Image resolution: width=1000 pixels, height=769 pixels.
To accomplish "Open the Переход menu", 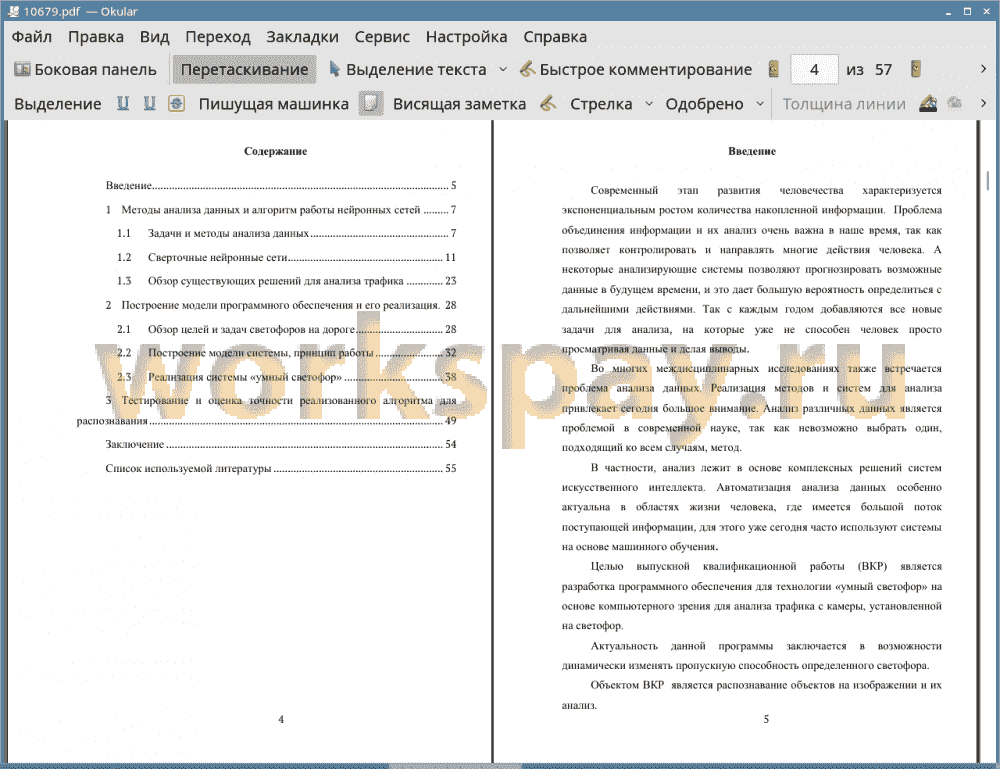I will tap(217, 37).
